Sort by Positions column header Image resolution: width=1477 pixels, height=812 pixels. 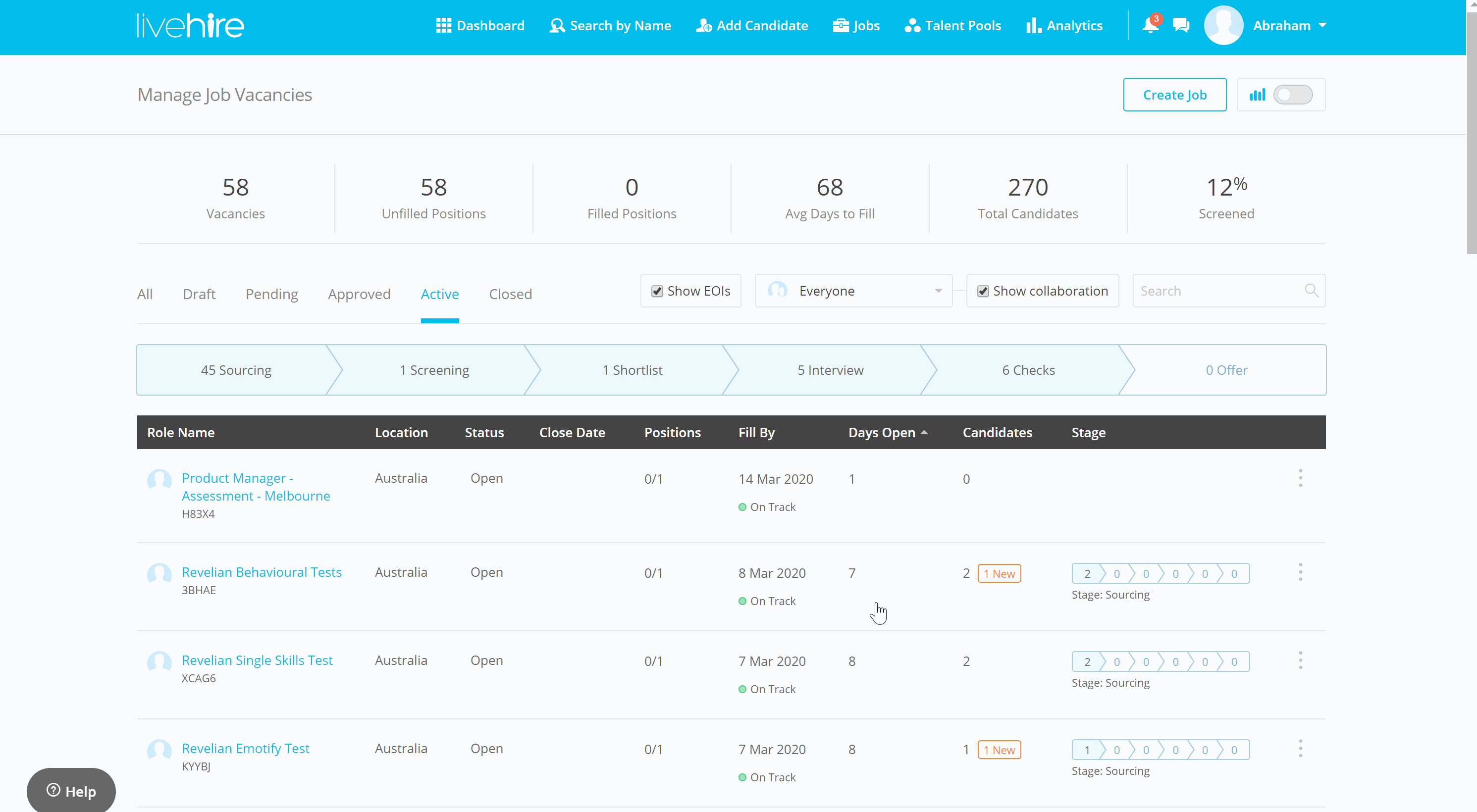pos(673,433)
